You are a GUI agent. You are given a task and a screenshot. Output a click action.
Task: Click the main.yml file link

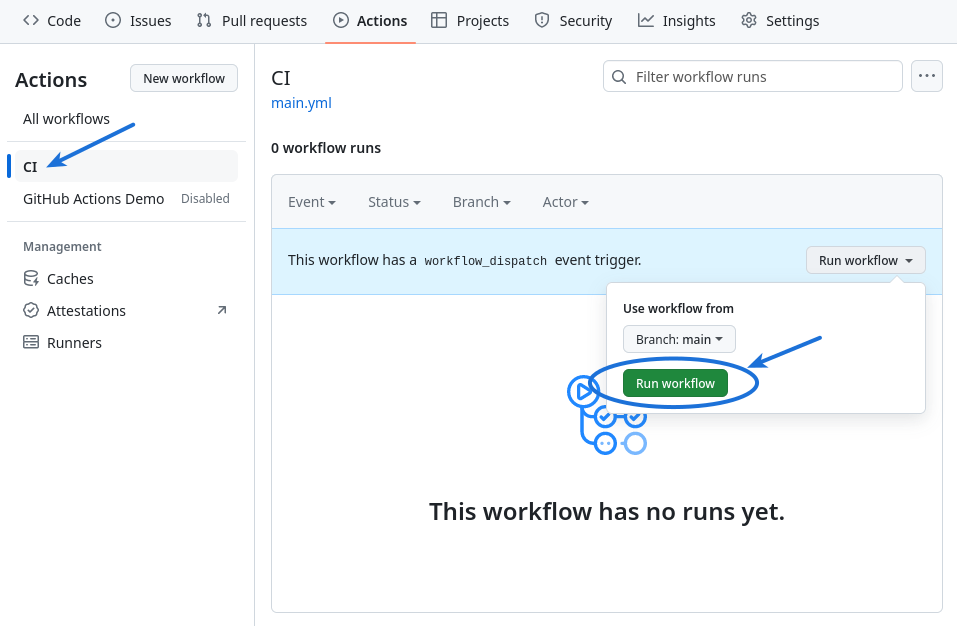pos(301,103)
